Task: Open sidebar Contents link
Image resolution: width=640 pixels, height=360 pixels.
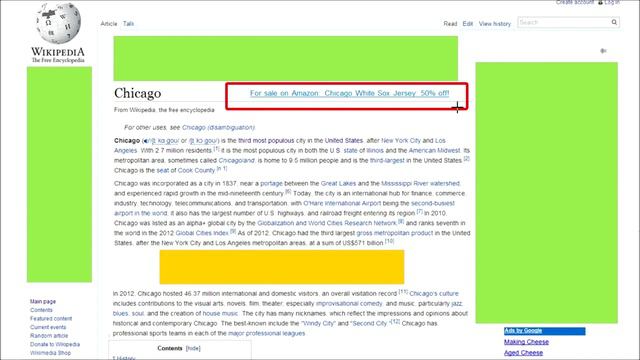Action: (x=41, y=310)
